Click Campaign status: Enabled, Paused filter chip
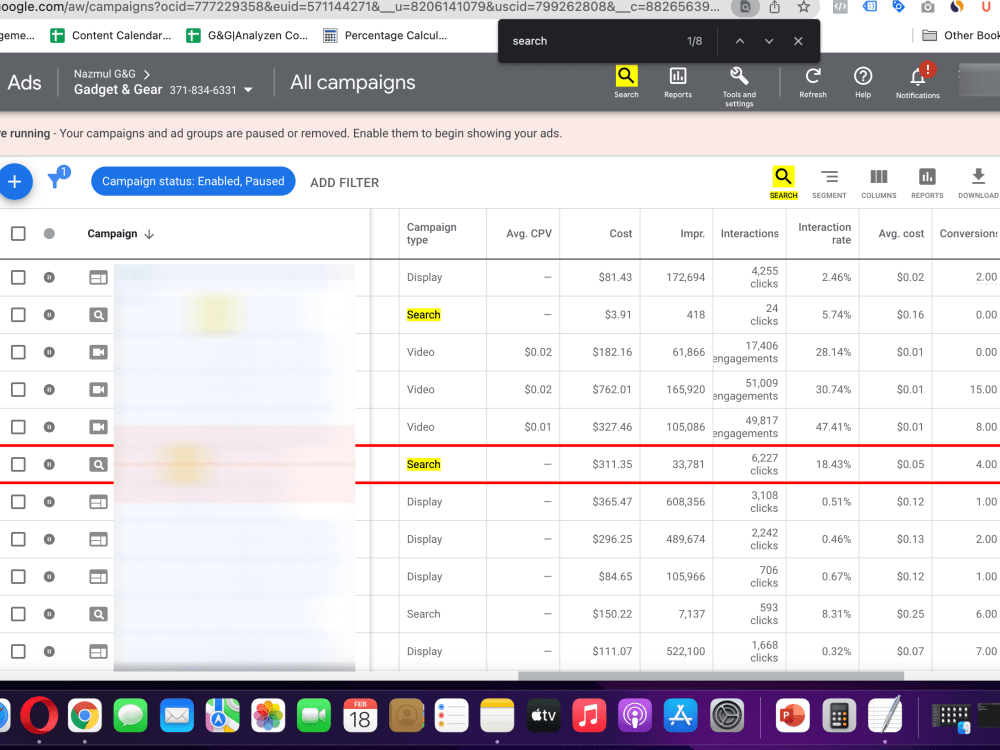This screenshot has width=1000, height=750. [193, 181]
